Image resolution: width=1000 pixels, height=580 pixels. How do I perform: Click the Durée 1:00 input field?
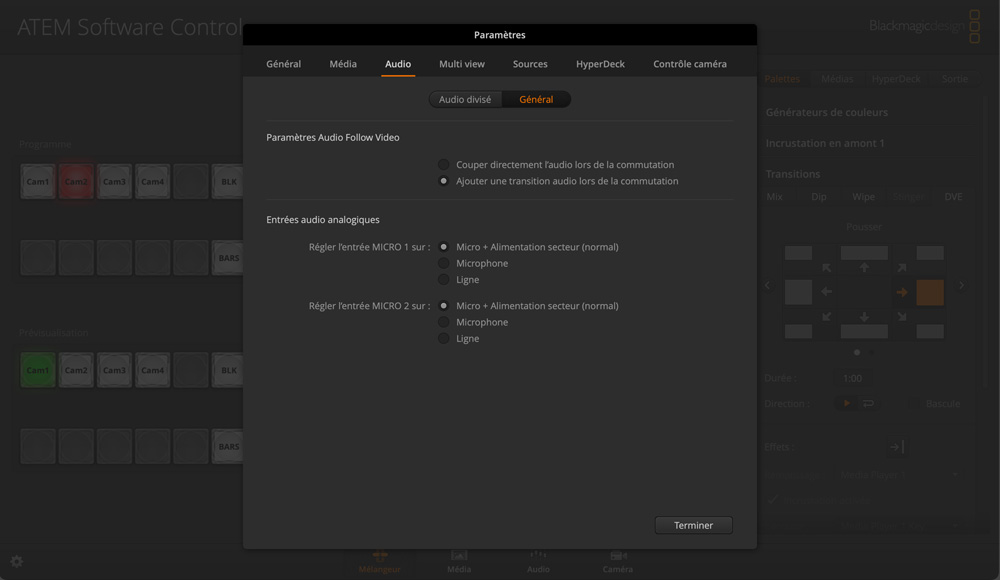coord(853,378)
